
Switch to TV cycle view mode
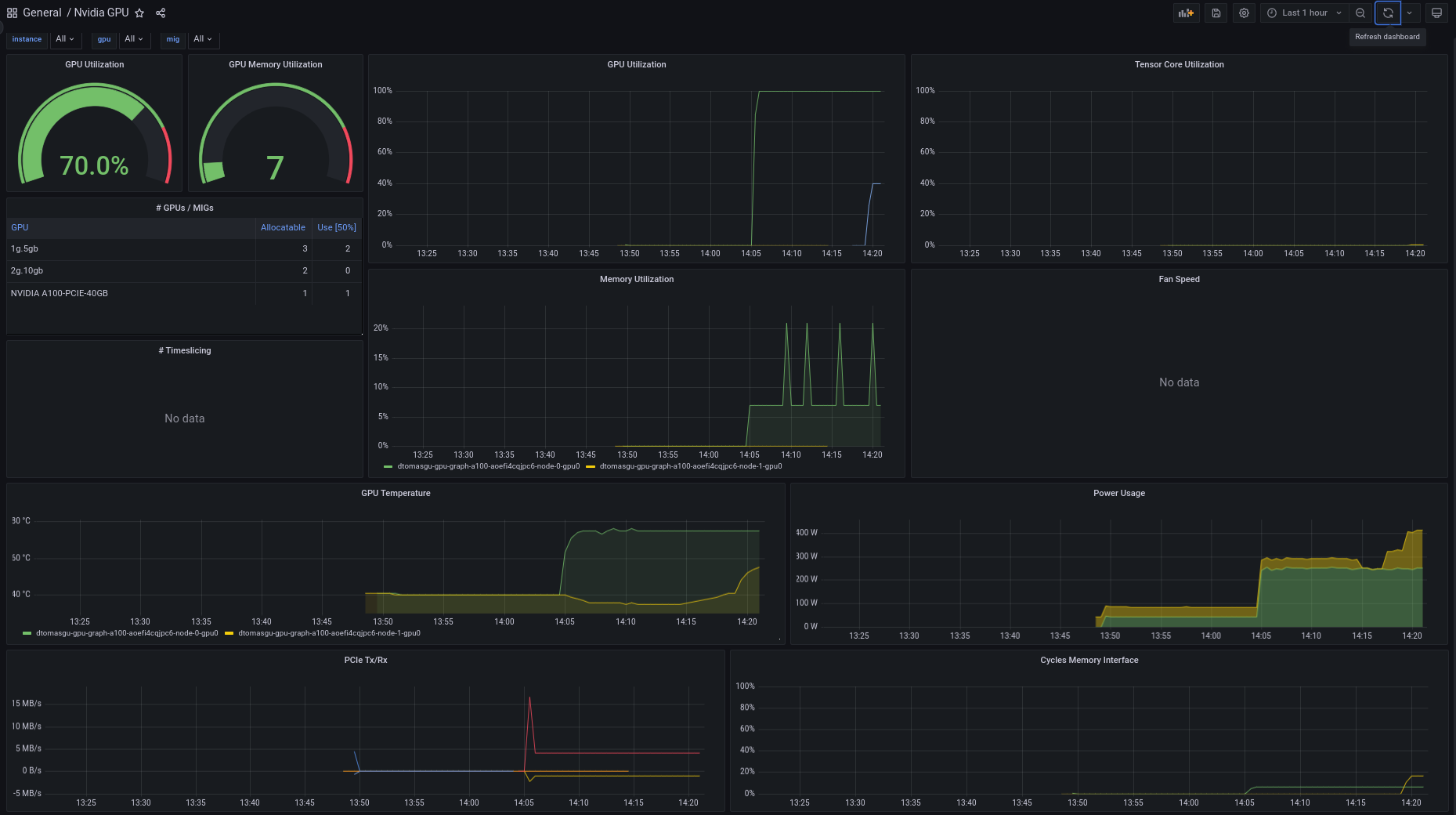pos(1436,13)
